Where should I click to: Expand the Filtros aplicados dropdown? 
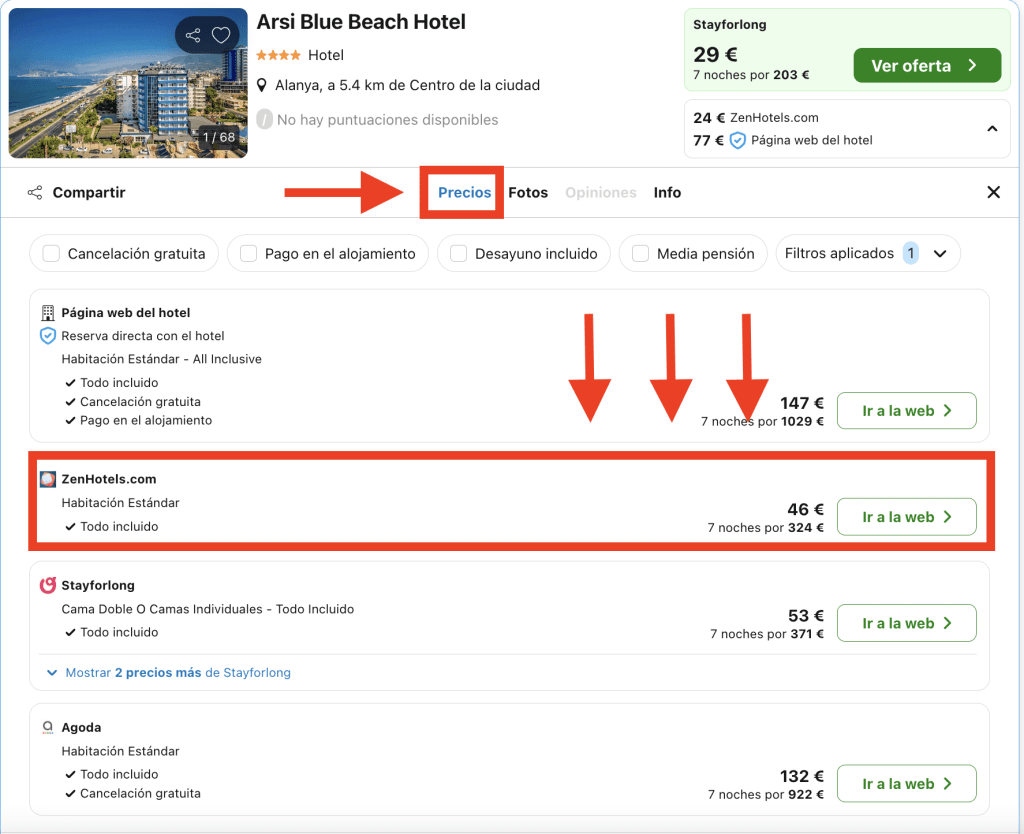tap(939, 254)
